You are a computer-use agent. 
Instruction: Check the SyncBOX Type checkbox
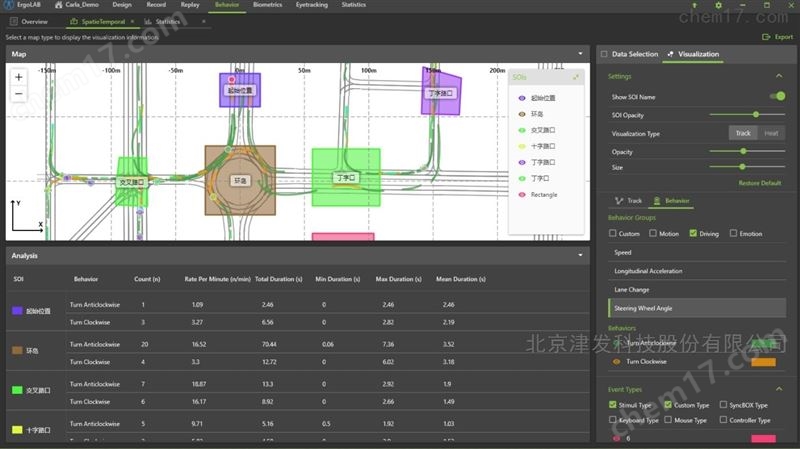pos(723,405)
